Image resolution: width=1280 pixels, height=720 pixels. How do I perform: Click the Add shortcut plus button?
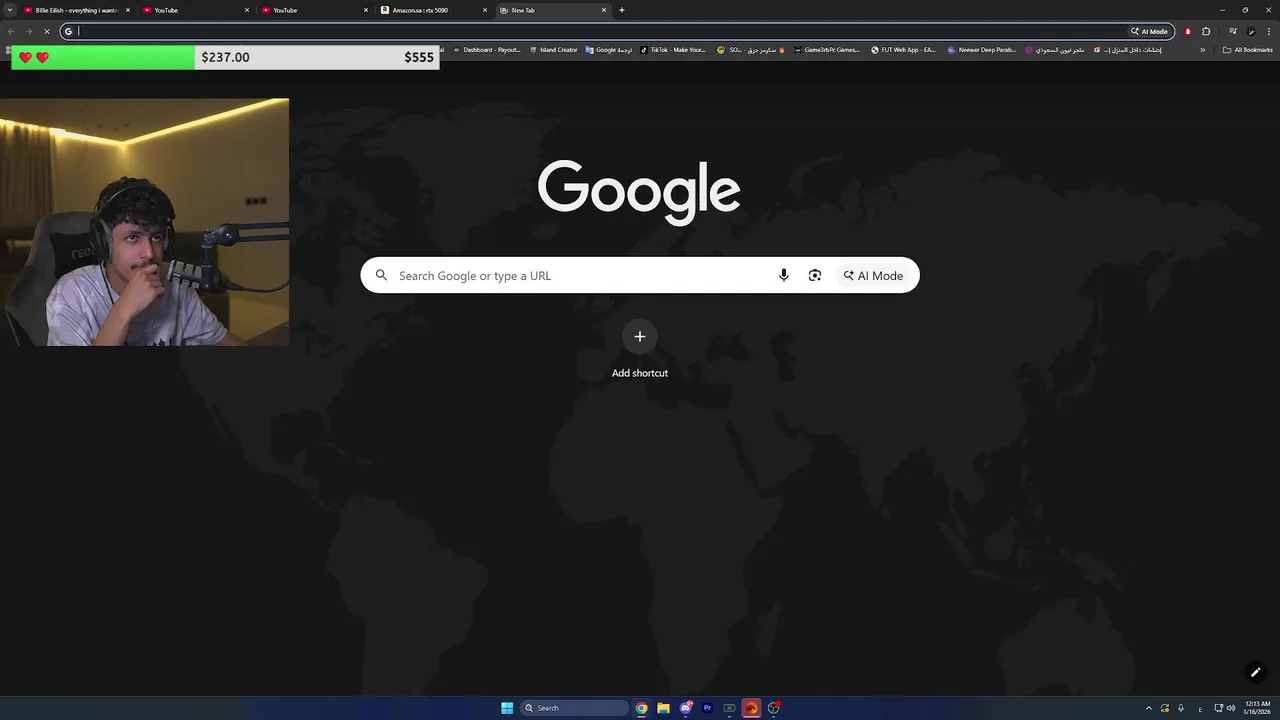(640, 336)
